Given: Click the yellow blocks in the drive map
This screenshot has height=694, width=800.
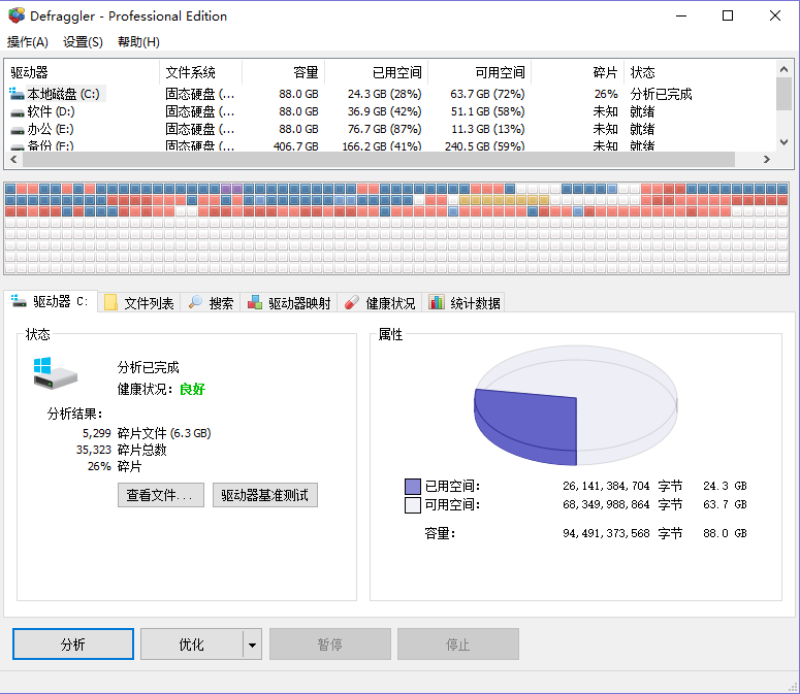Looking at the screenshot, I should click(x=504, y=200).
